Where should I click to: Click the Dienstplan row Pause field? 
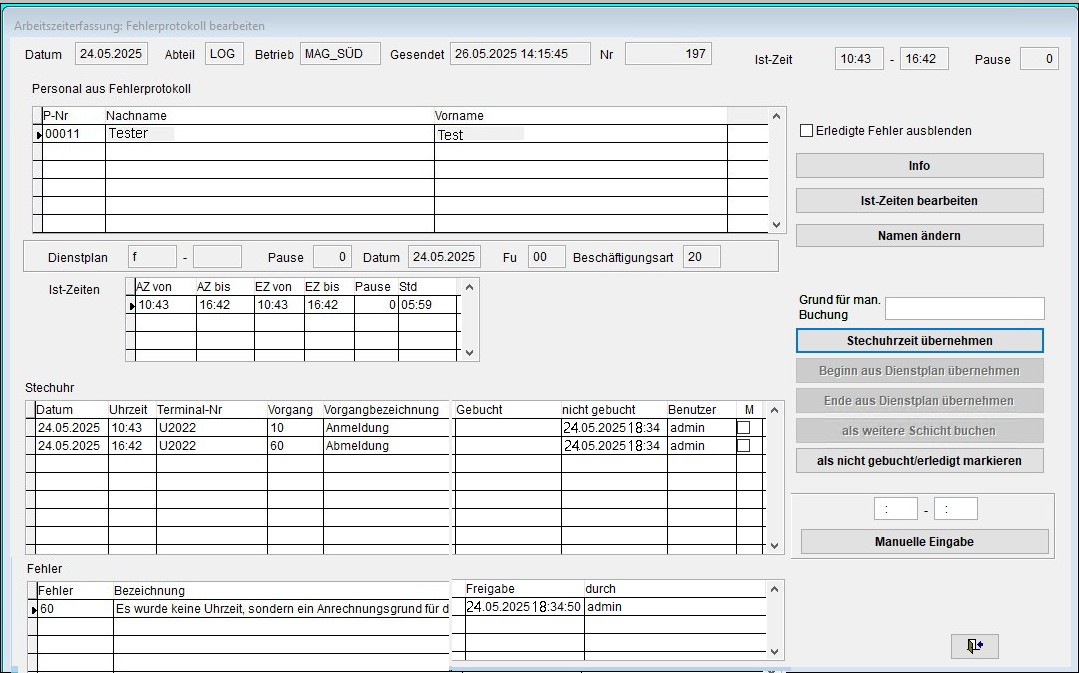[x=332, y=257]
